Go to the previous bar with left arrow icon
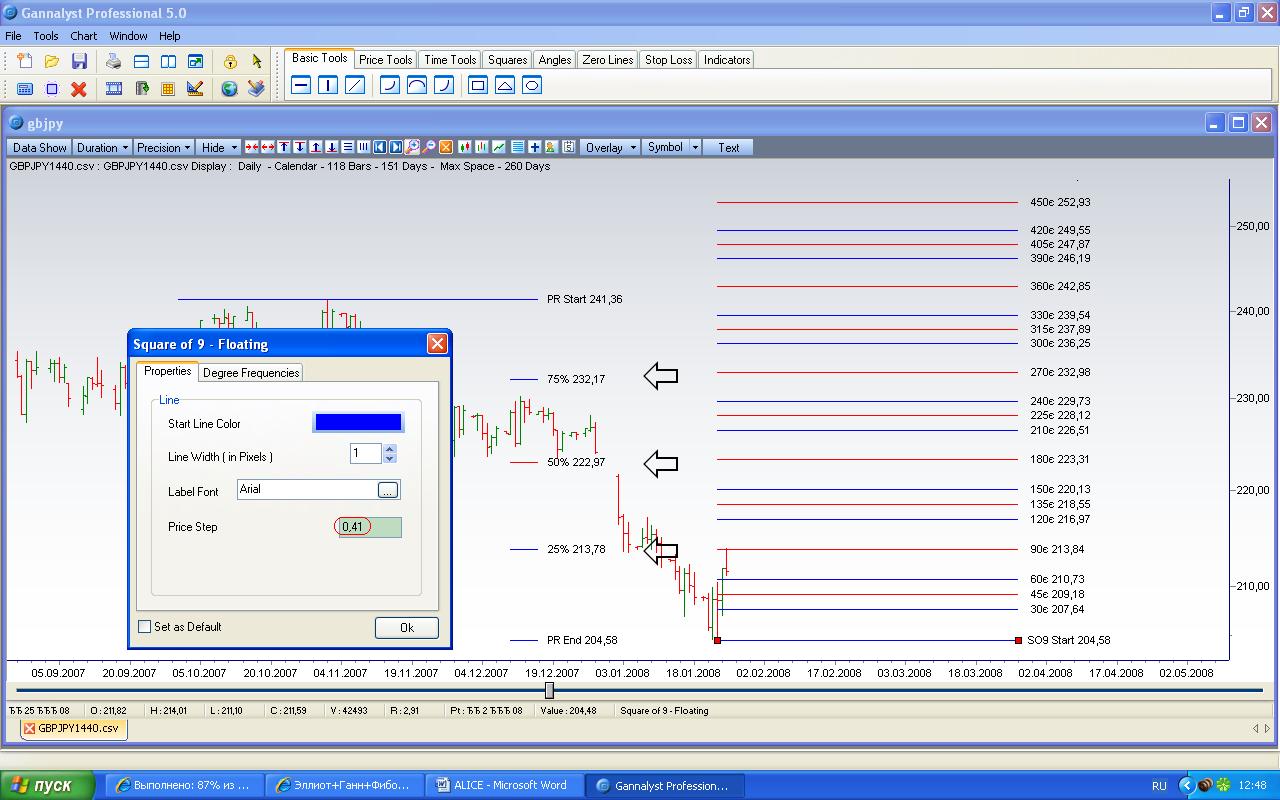Viewport: 1280px width, 800px height. pos(380,147)
